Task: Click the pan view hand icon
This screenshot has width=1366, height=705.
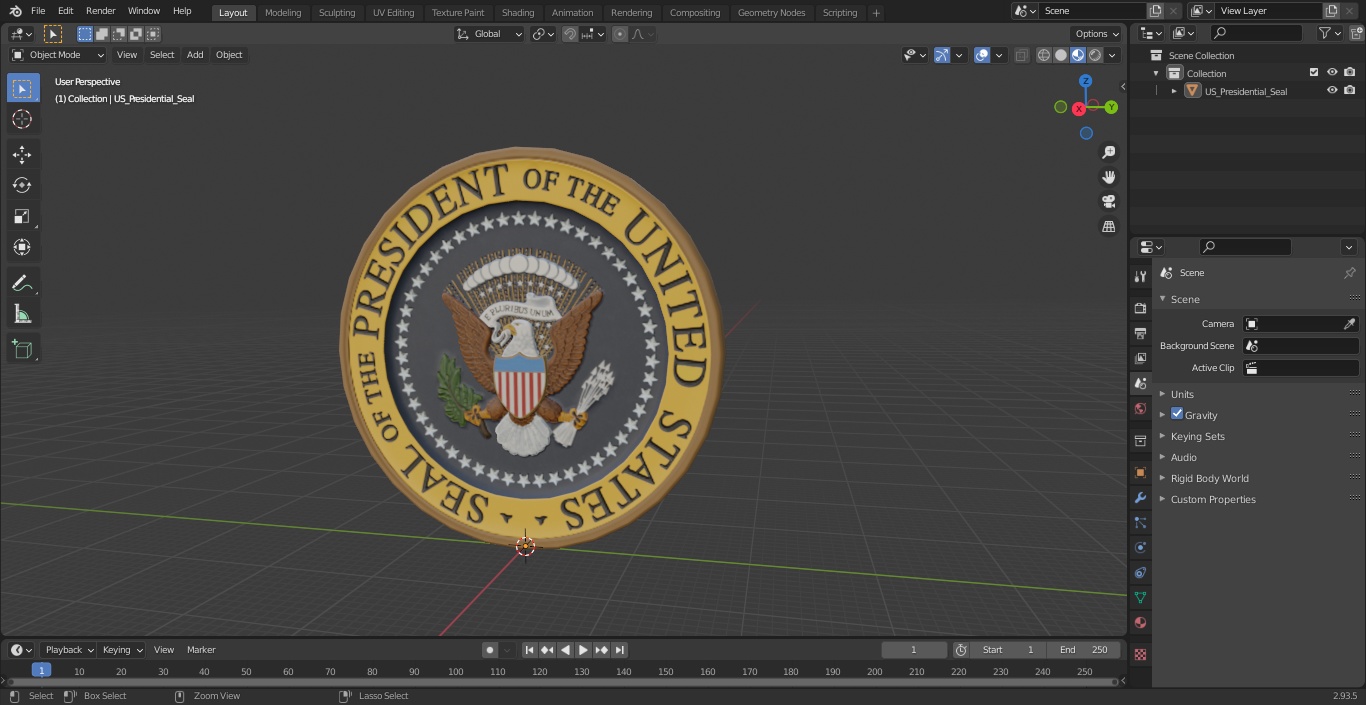Action: point(1108,177)
